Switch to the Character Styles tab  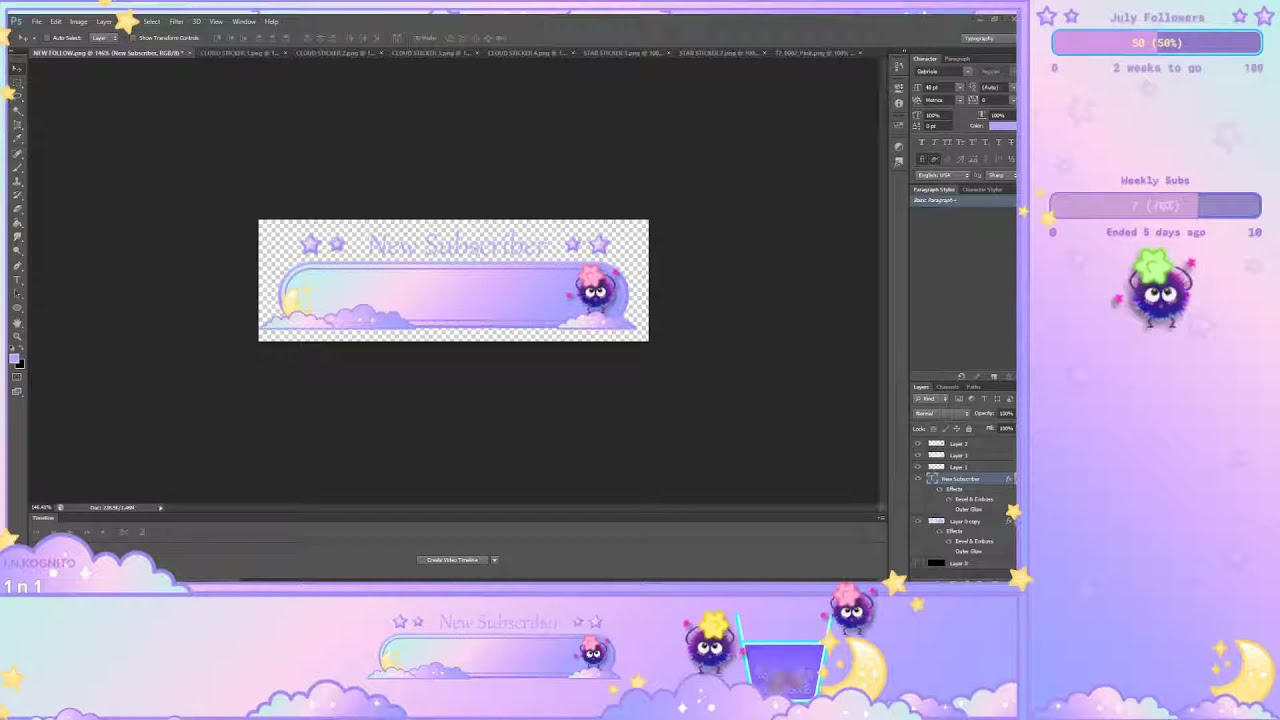[x=982, y=189]
